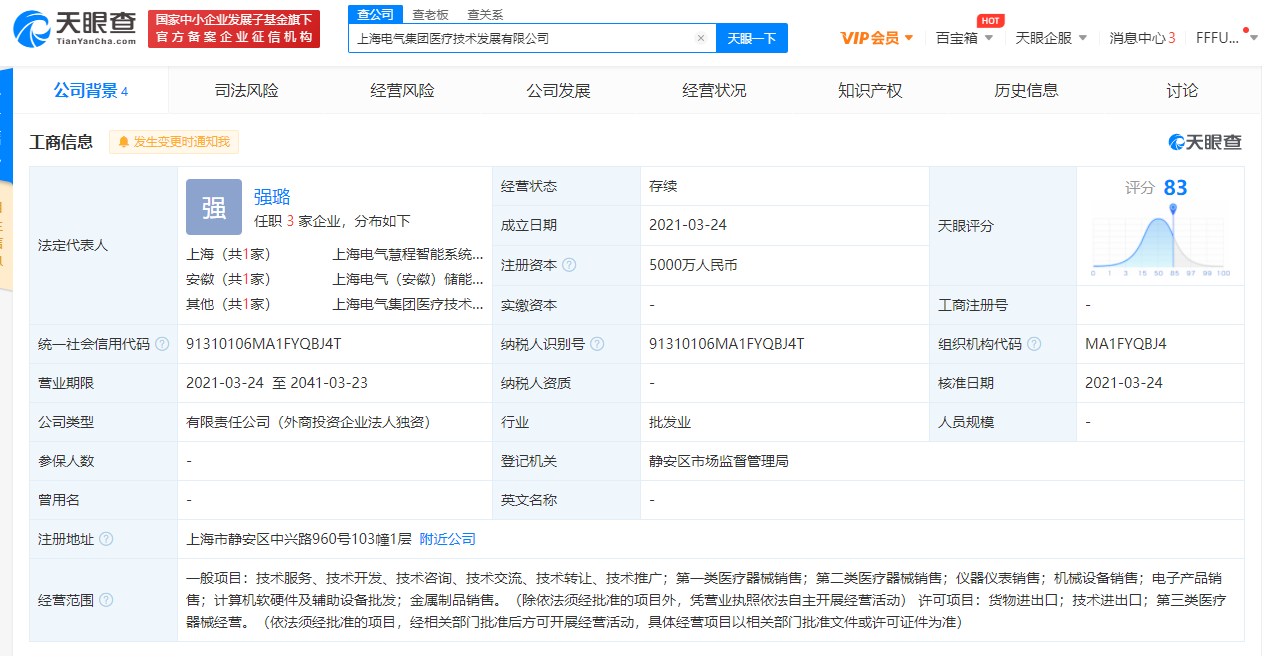Switch to 公司发展 tab
Screen dimensions: 1262x656
tap(558, 91)
